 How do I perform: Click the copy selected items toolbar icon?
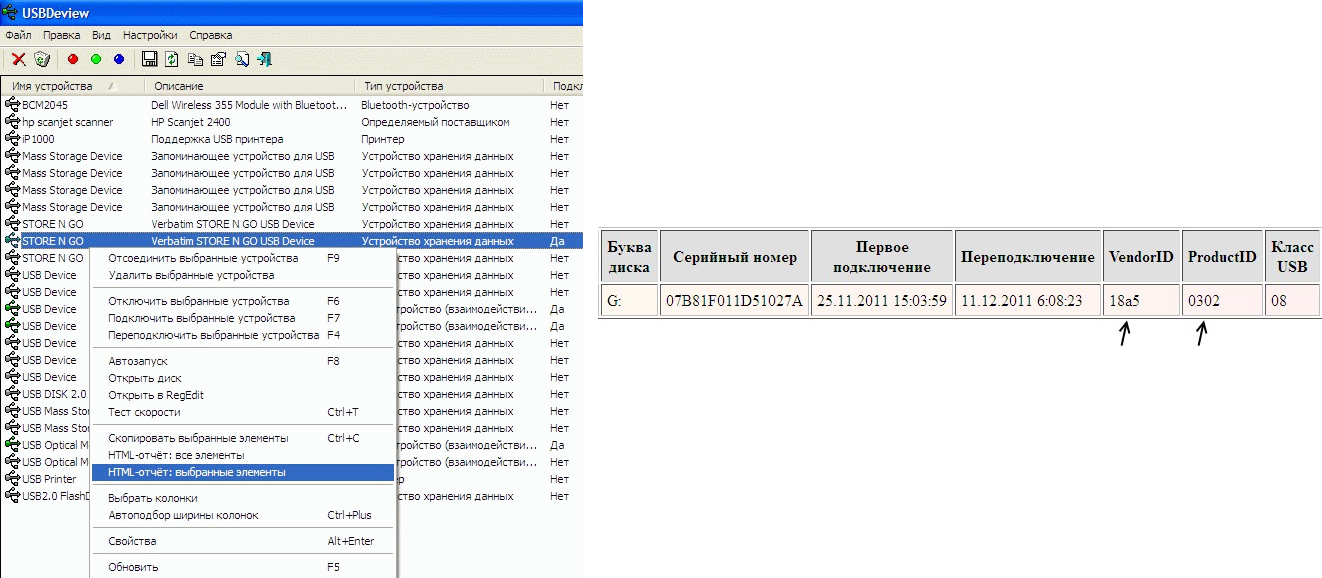click(195, 59)
